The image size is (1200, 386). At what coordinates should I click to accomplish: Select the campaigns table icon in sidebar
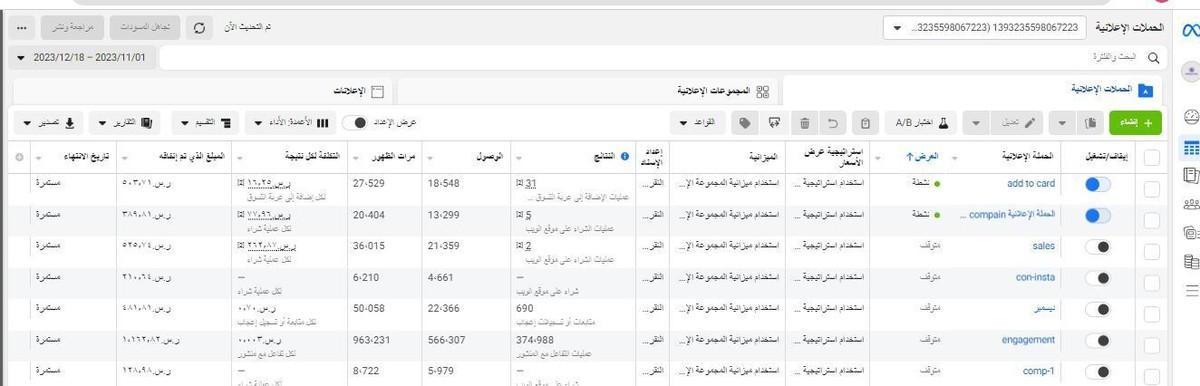click(x=1190, y=147)
